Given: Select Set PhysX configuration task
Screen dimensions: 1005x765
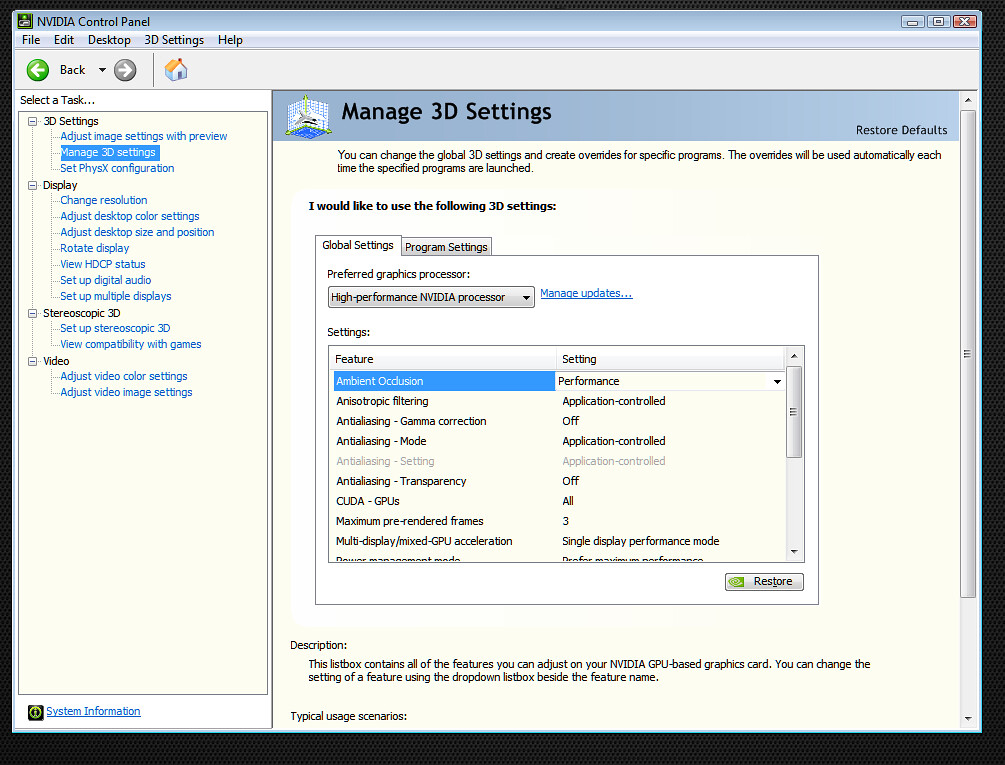Looking at the screenshot, I should tap(117, 168).
